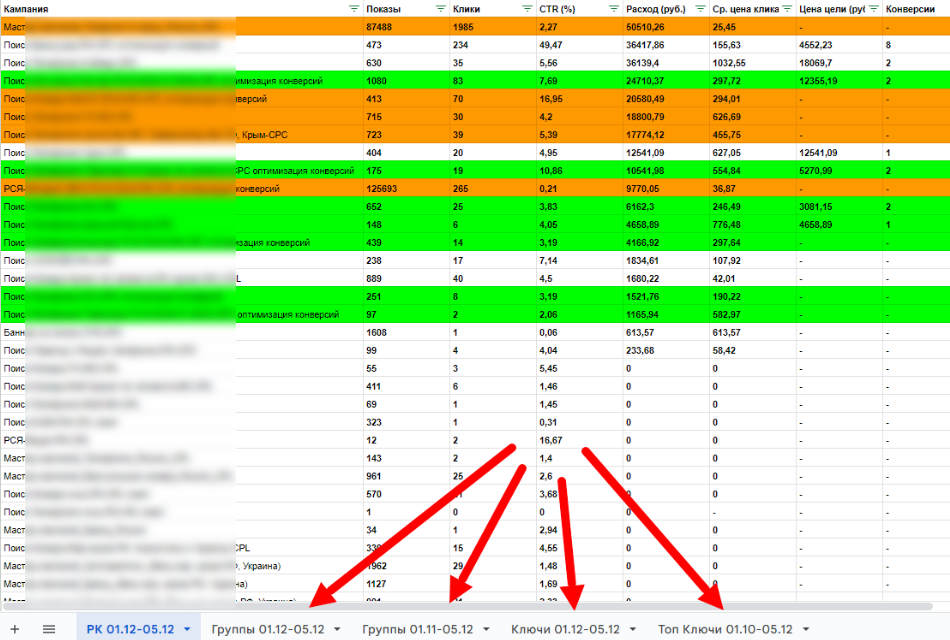Open the Цена цели column filter
The width and height of the screenshot is (950, 640).
(x=873, y=8)
